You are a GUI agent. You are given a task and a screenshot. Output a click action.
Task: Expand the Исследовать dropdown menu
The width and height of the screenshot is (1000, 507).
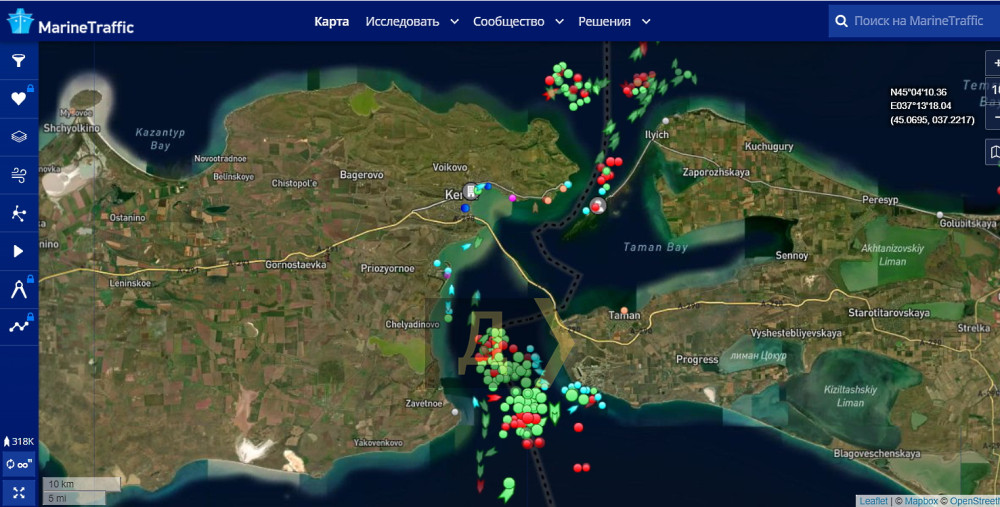[412, 21]
